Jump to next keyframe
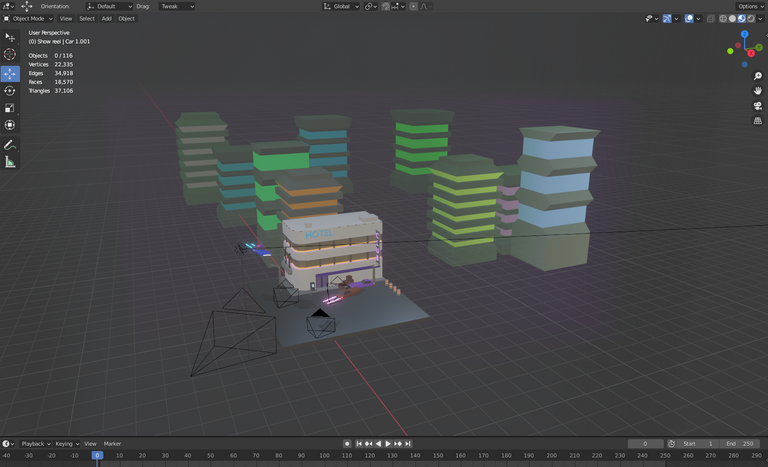Image resolution: width=768 pixels, height=467 pixels. coord(398,443)
